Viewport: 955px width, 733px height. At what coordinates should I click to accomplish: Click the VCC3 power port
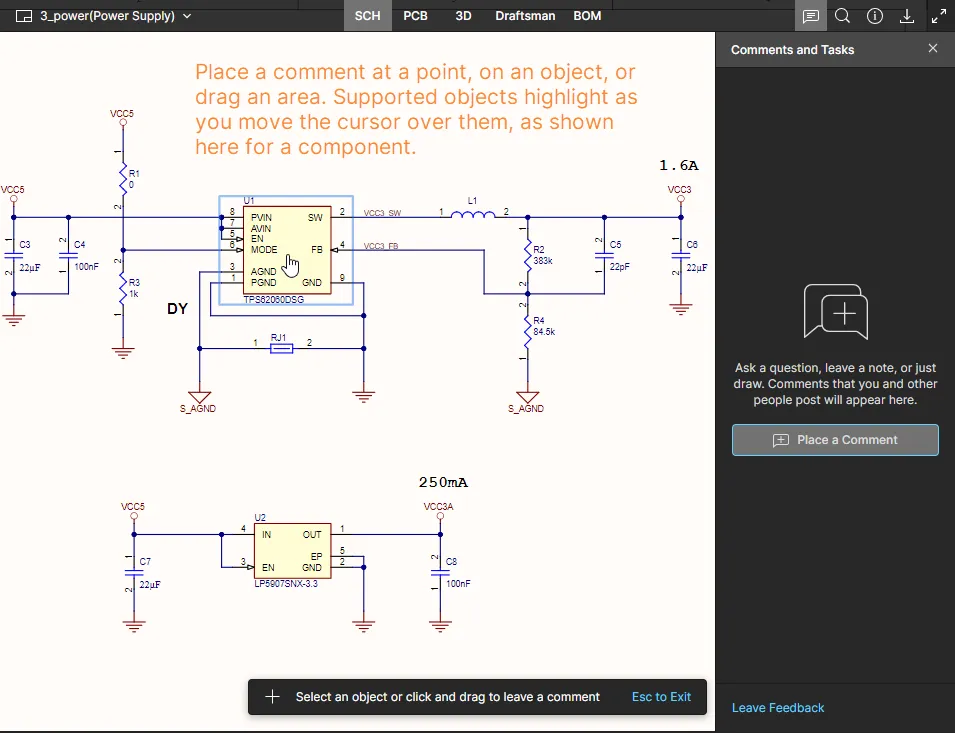tap(680, 193)
